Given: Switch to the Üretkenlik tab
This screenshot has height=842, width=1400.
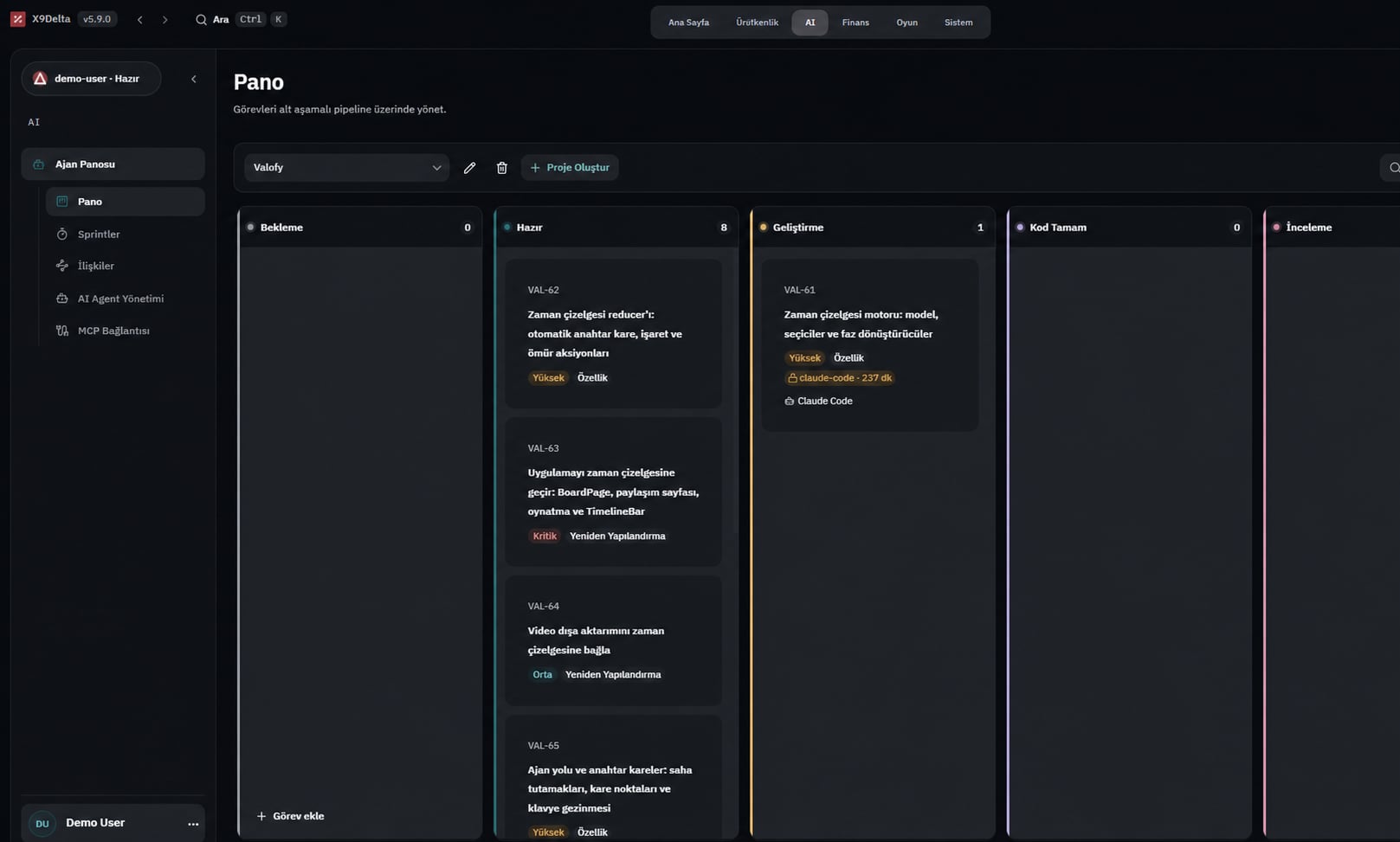Looking at the screenshot, I should [x=757, y=22].
